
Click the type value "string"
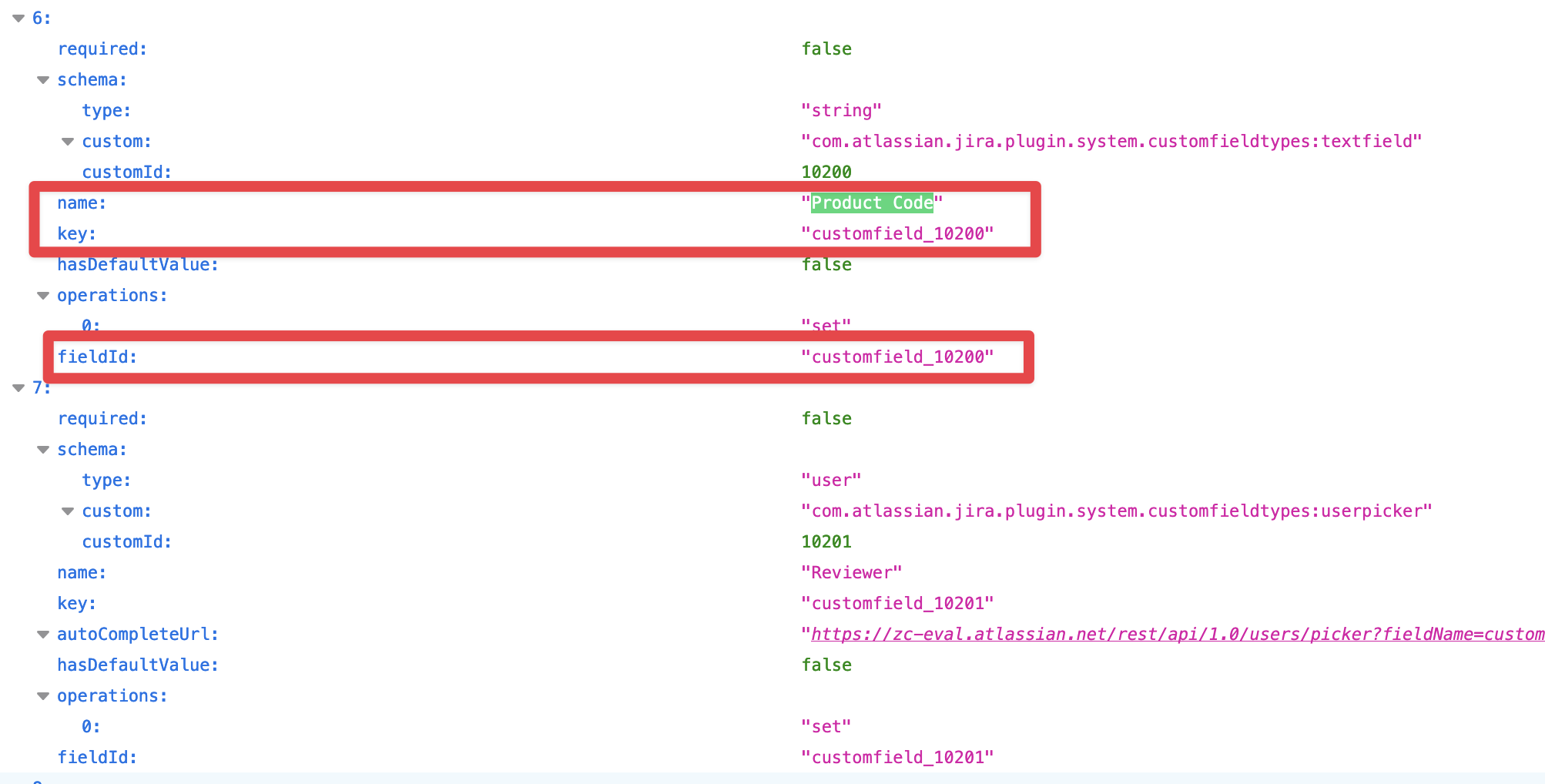point(841,110)
